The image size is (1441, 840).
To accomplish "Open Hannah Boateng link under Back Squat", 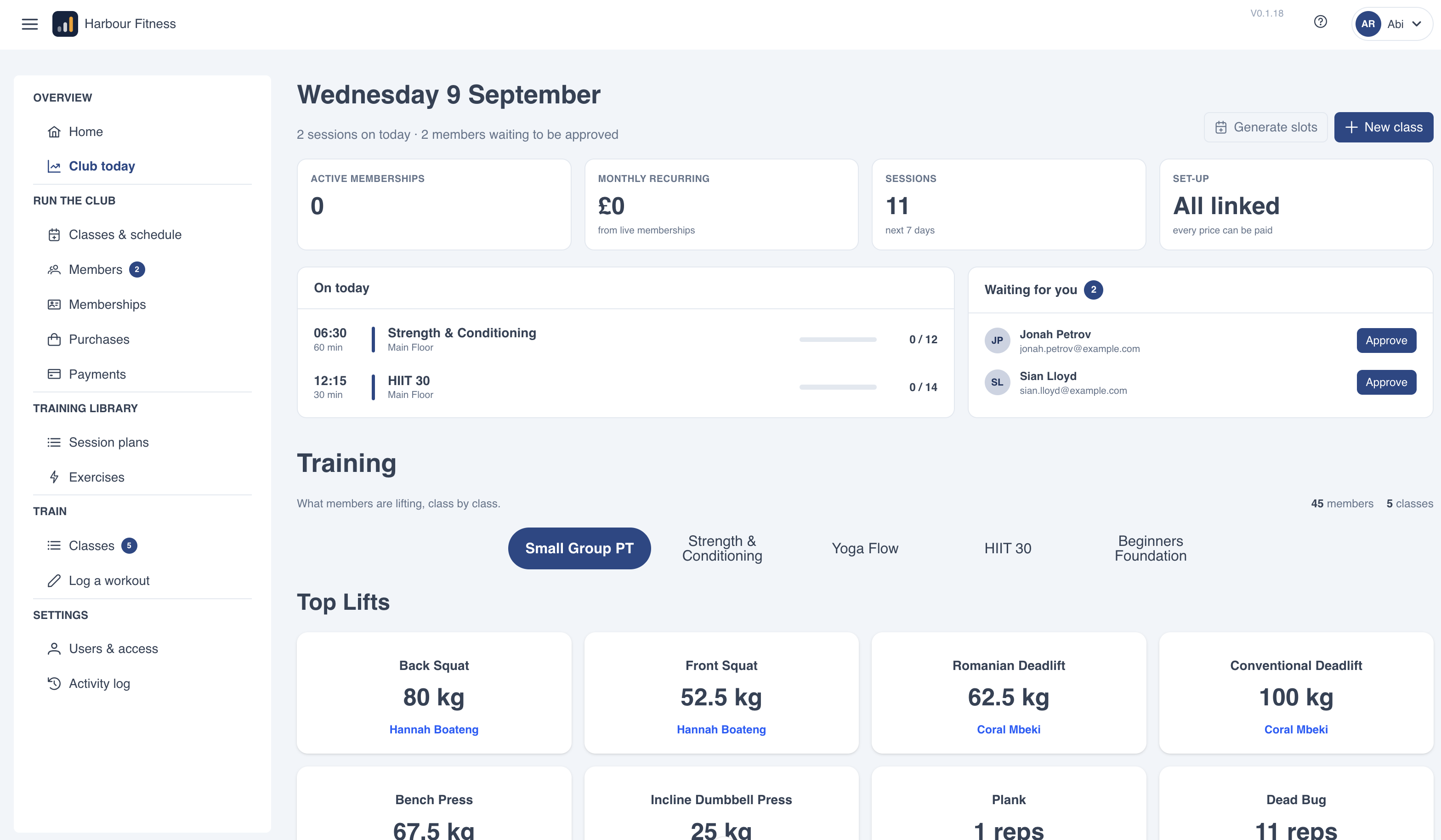I will 434,730.
